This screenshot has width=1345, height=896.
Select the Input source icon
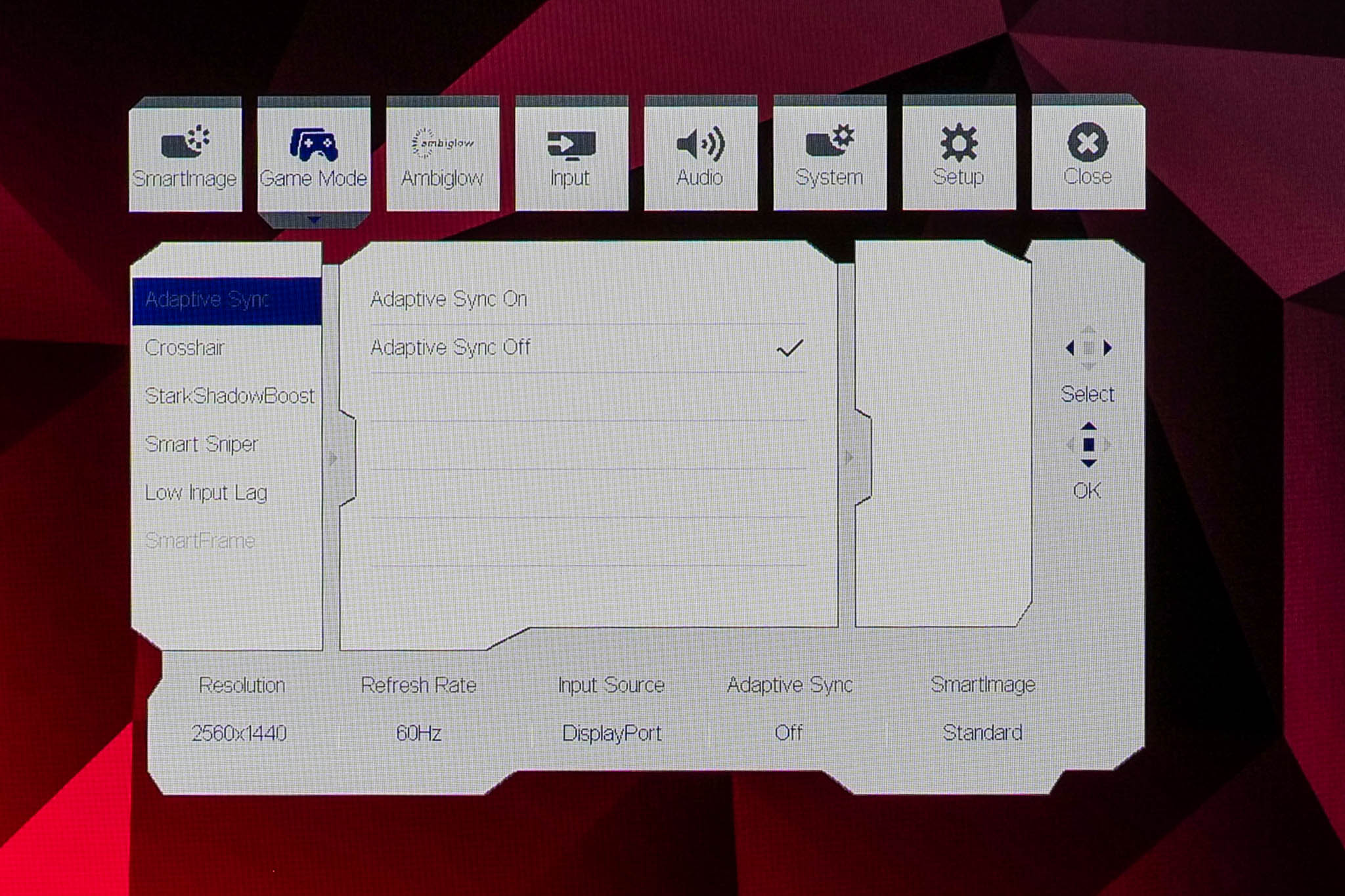point(571,145)
